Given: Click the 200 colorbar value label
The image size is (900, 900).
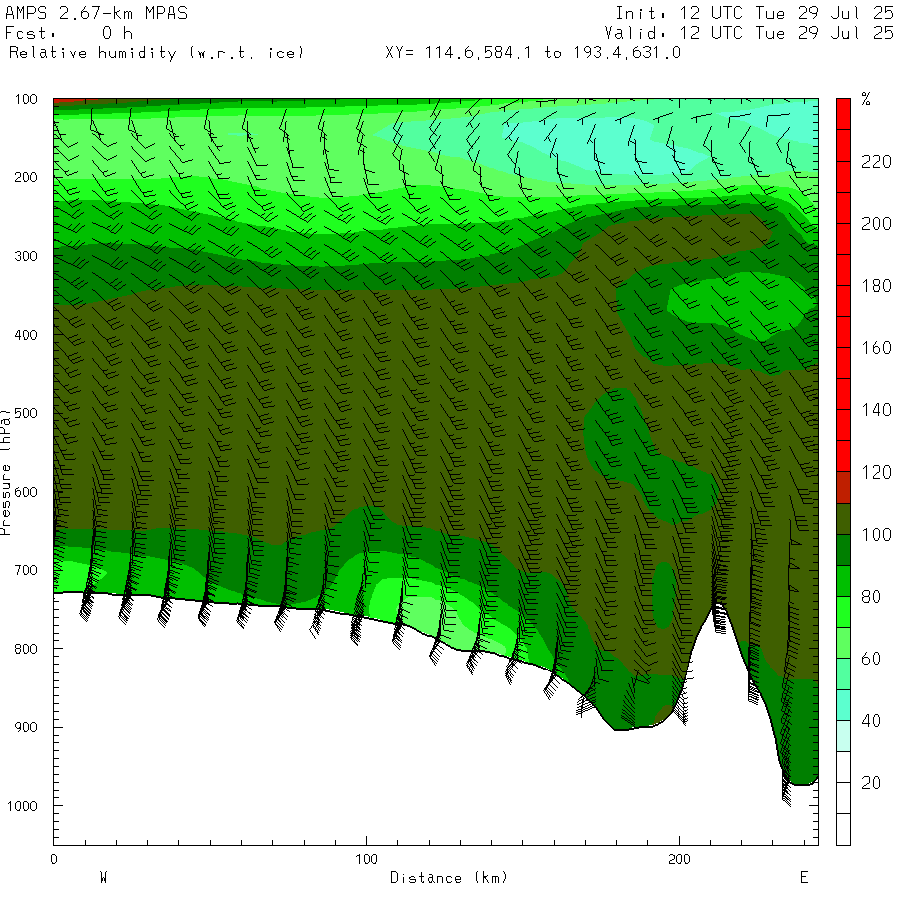Looking at the screenshot, I should pos(876,224).
